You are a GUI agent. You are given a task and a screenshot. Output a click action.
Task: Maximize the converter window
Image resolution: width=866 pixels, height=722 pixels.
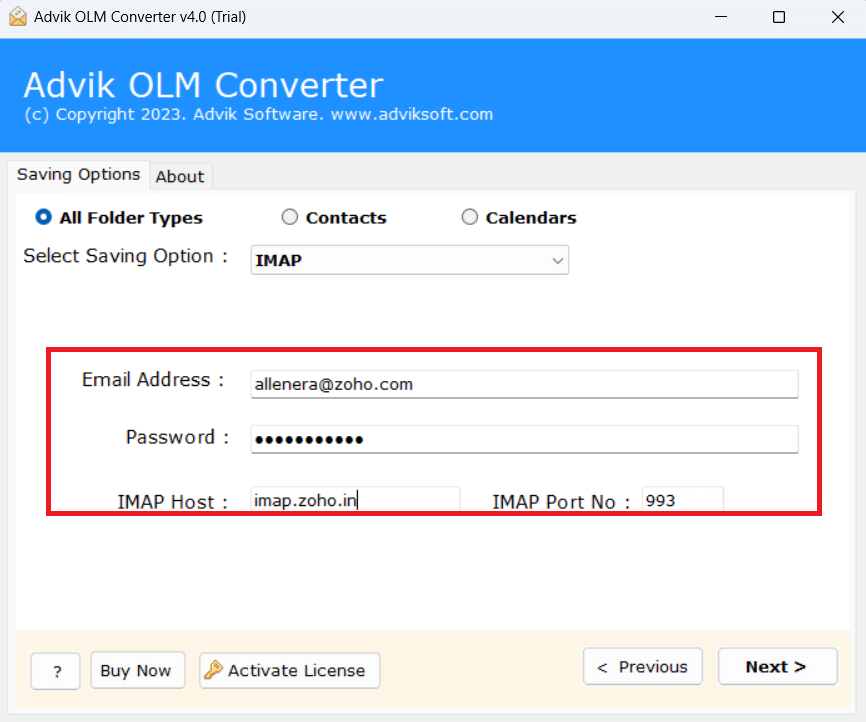coord(779,17)
